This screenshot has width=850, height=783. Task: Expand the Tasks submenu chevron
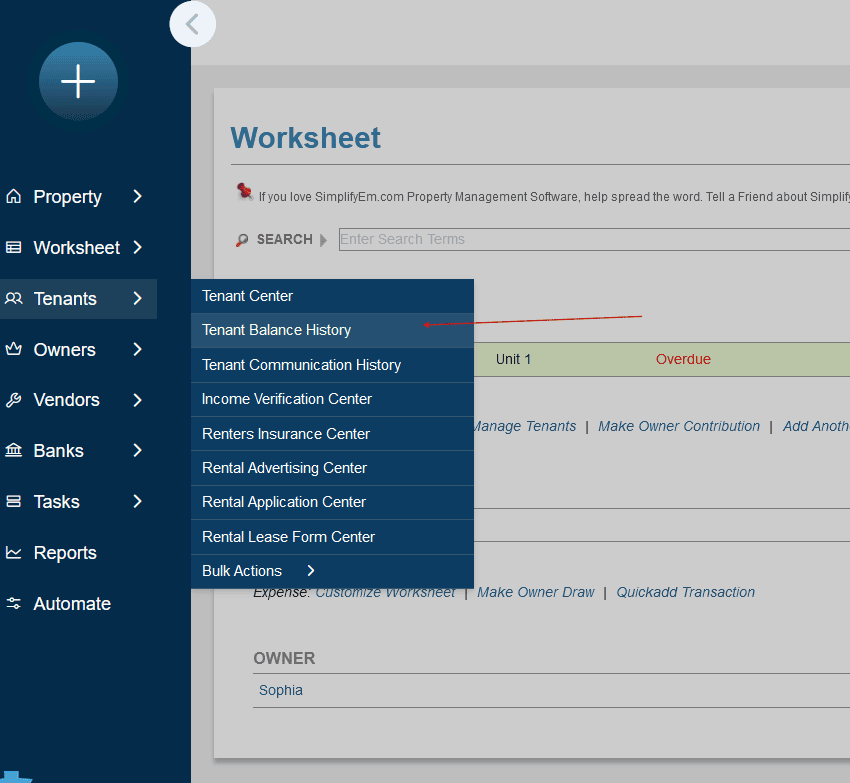(x=138, y=502)
